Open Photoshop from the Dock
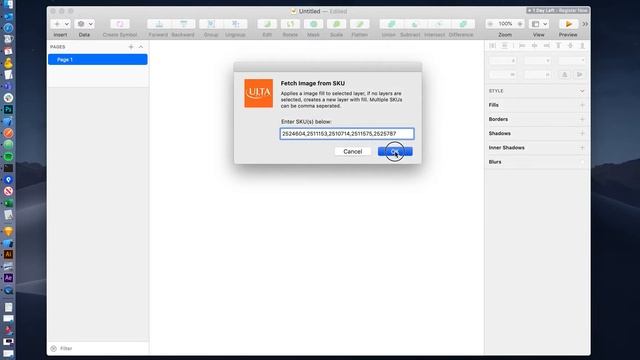Viewport: 640px width, 360px height. click(x=8, y=109)
